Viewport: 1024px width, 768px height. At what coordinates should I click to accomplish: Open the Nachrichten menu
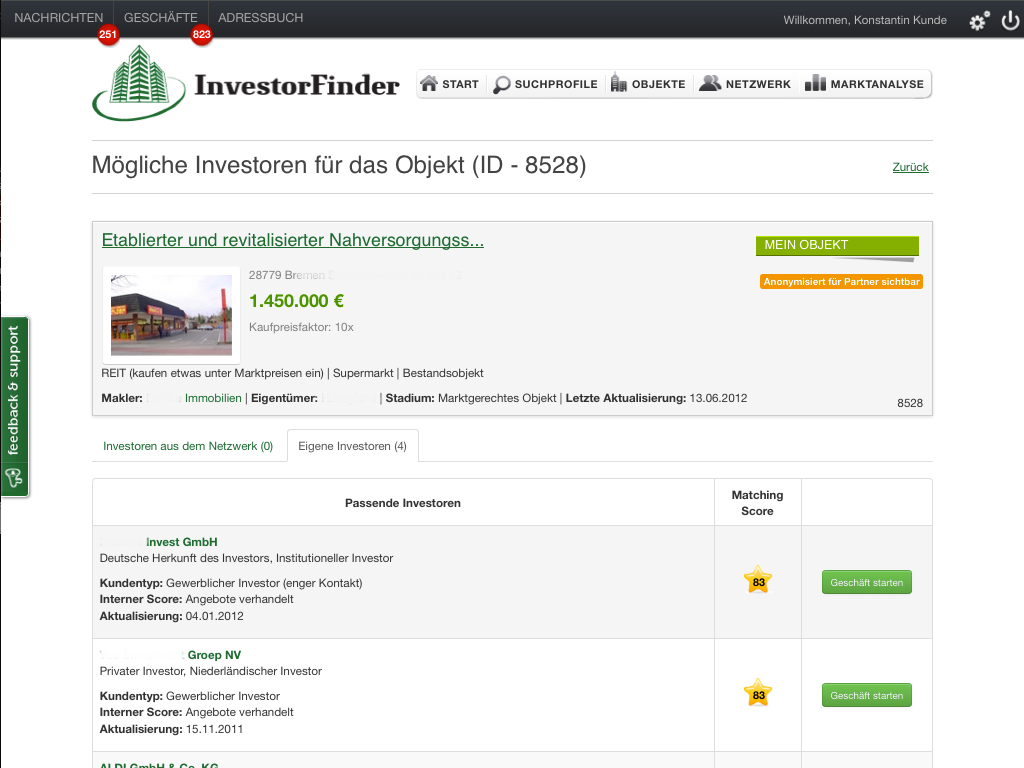coord(58,18)
